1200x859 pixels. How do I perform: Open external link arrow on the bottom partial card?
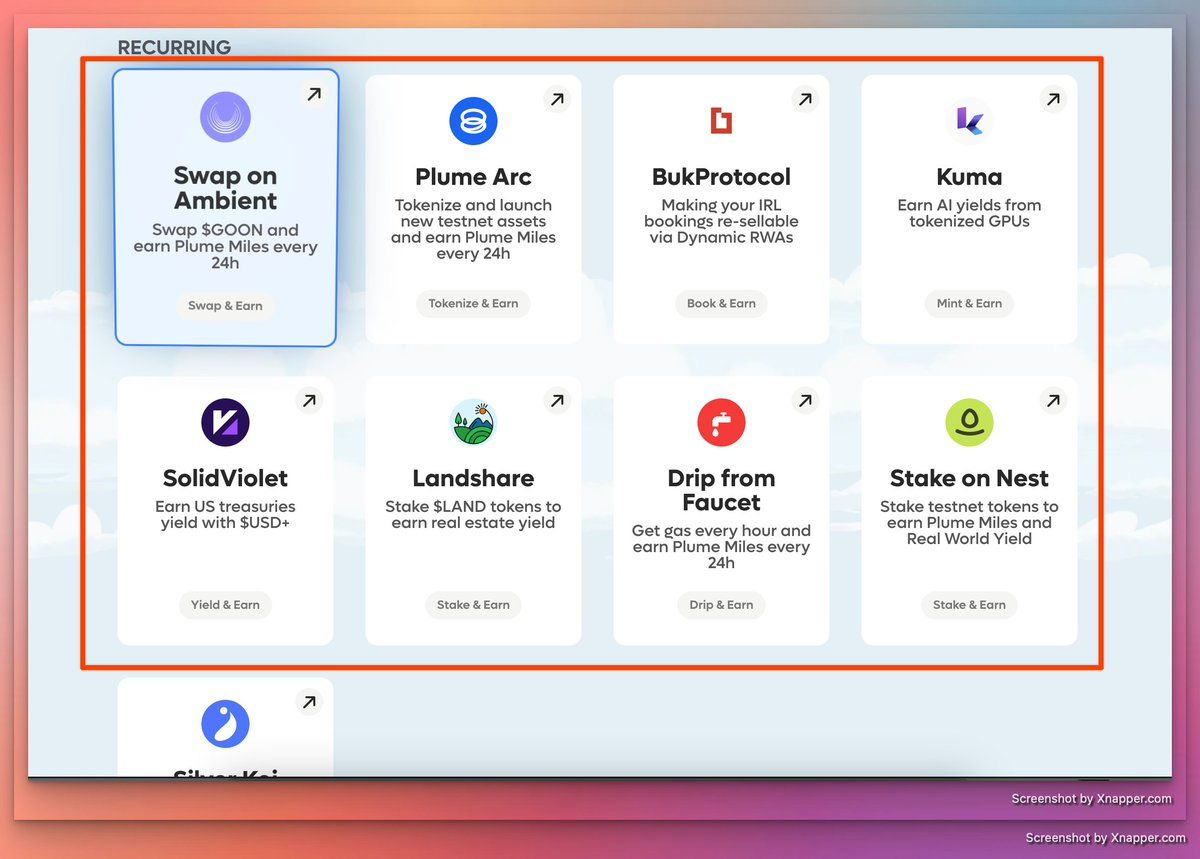(309, 701)
